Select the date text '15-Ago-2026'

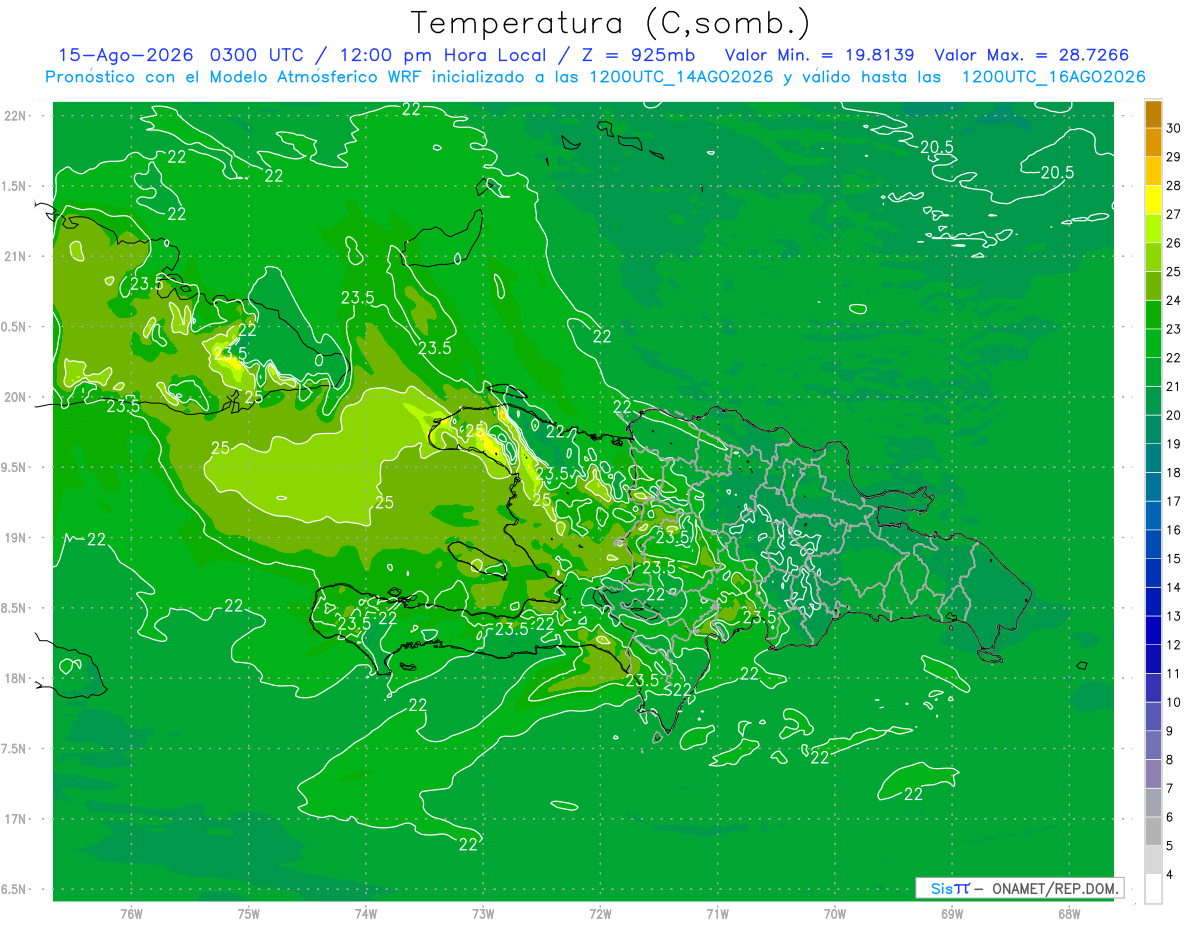tap(127, 55)
